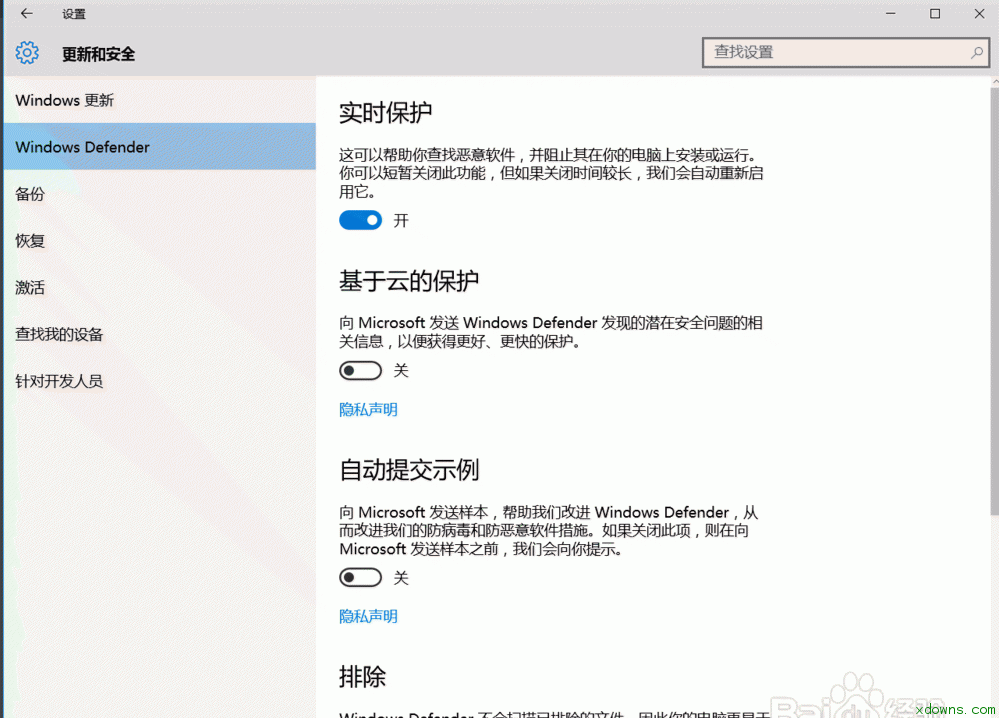Select Windows Defender in the sidebar
Image resolution: width=999 pixels, height=718 pixels.
159,147
